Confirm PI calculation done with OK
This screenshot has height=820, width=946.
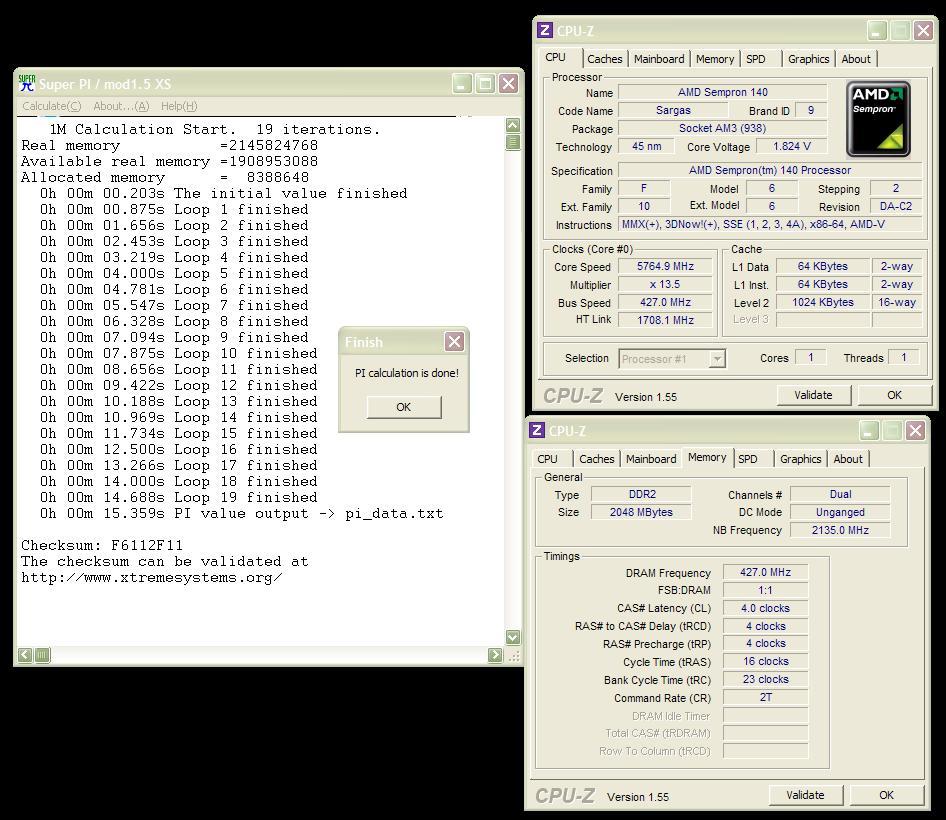click(x=404, y=407)
